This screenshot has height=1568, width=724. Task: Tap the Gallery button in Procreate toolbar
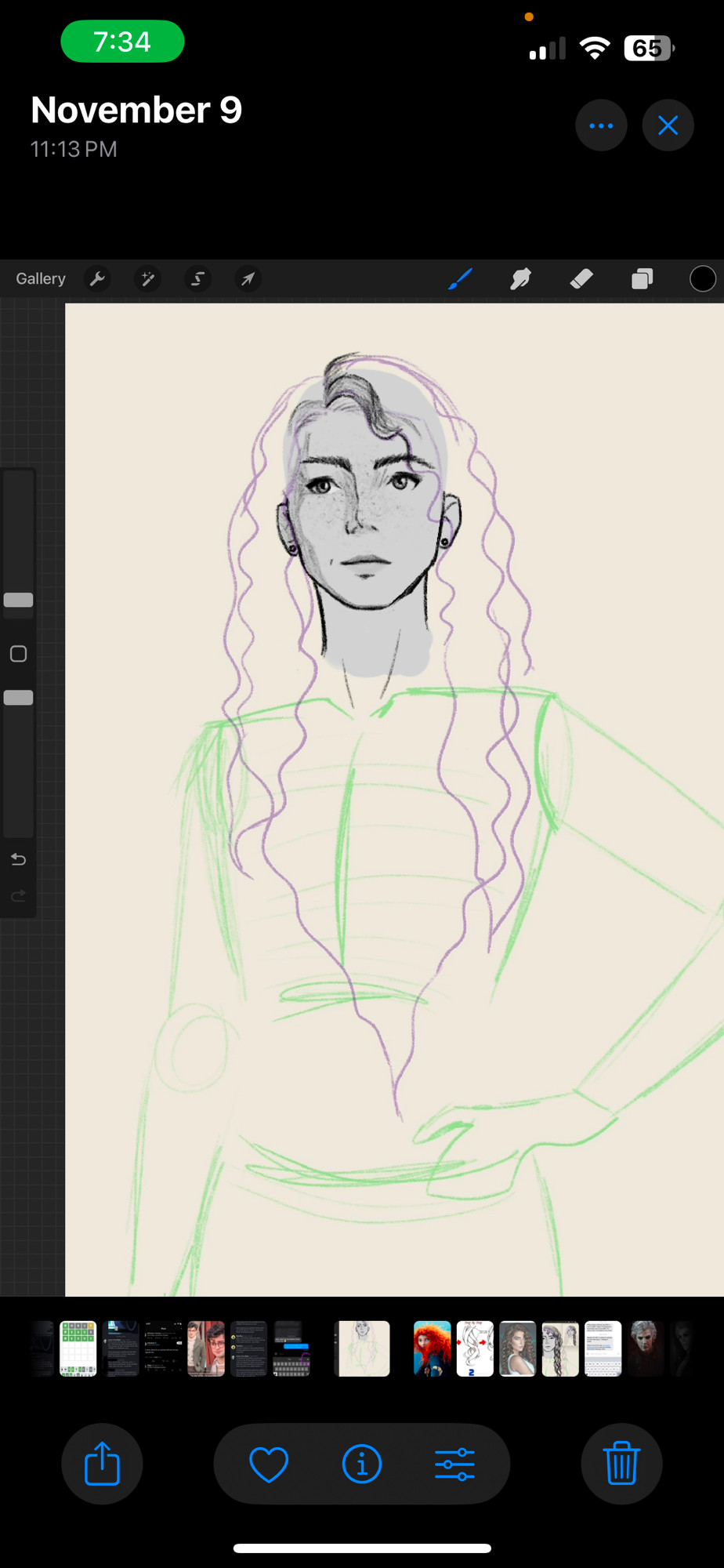coord(41,279)
